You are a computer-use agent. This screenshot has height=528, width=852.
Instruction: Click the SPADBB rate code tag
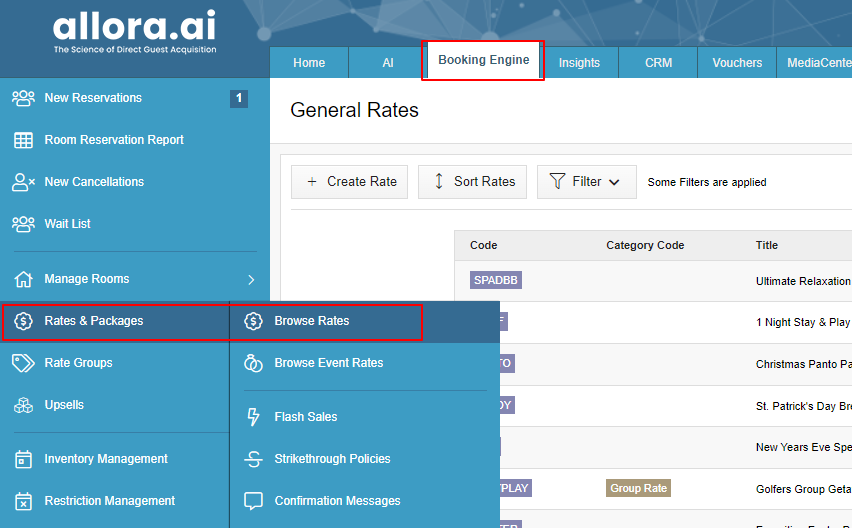[x=496, y=280]
